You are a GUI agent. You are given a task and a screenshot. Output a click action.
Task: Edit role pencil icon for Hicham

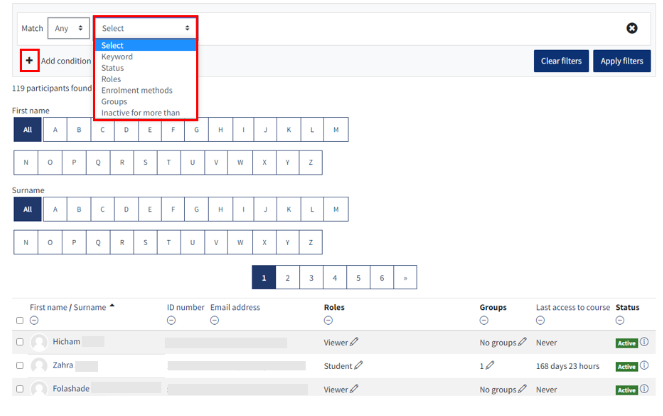354,342
